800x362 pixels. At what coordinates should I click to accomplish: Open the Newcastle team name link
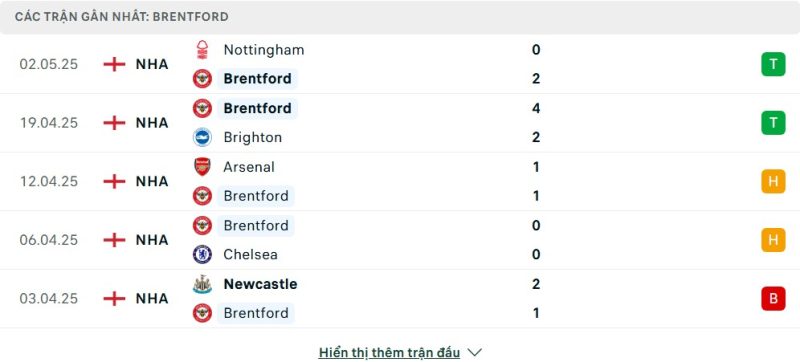tap(260, 284)
